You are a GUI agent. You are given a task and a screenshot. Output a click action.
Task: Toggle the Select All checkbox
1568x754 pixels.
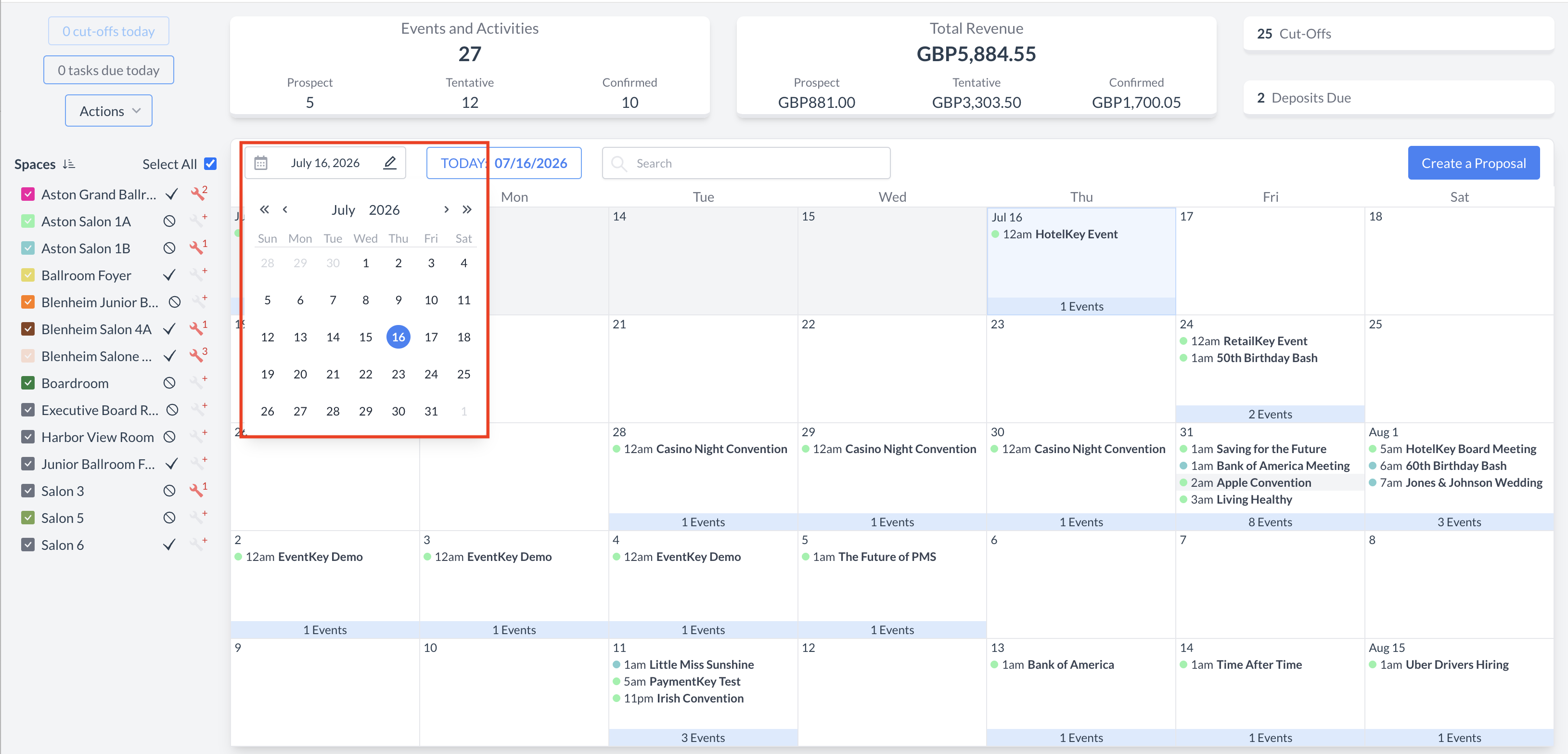[x=210, y=164]
